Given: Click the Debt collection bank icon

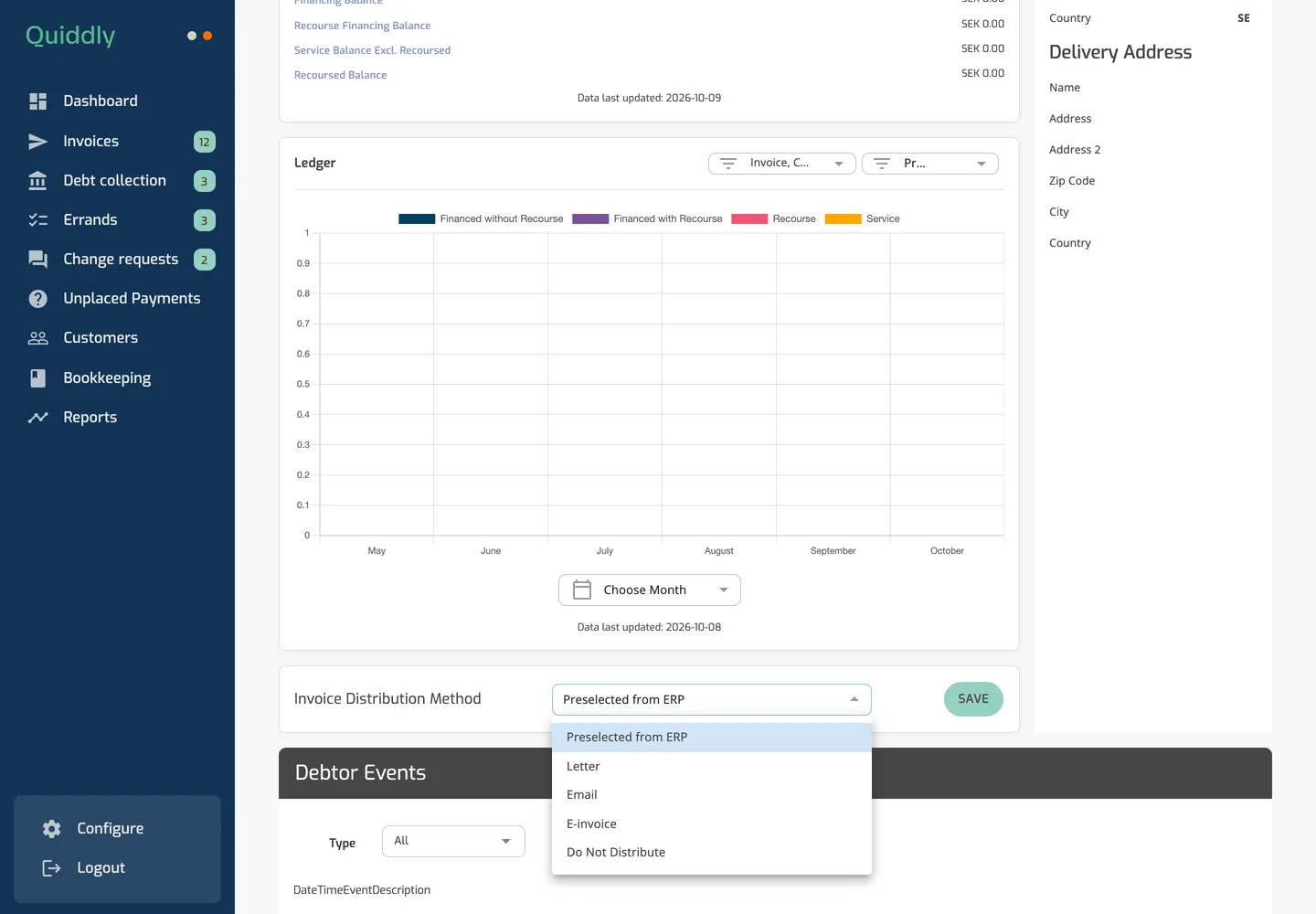Looking at the screenshot, I should (x=37, y=181).
